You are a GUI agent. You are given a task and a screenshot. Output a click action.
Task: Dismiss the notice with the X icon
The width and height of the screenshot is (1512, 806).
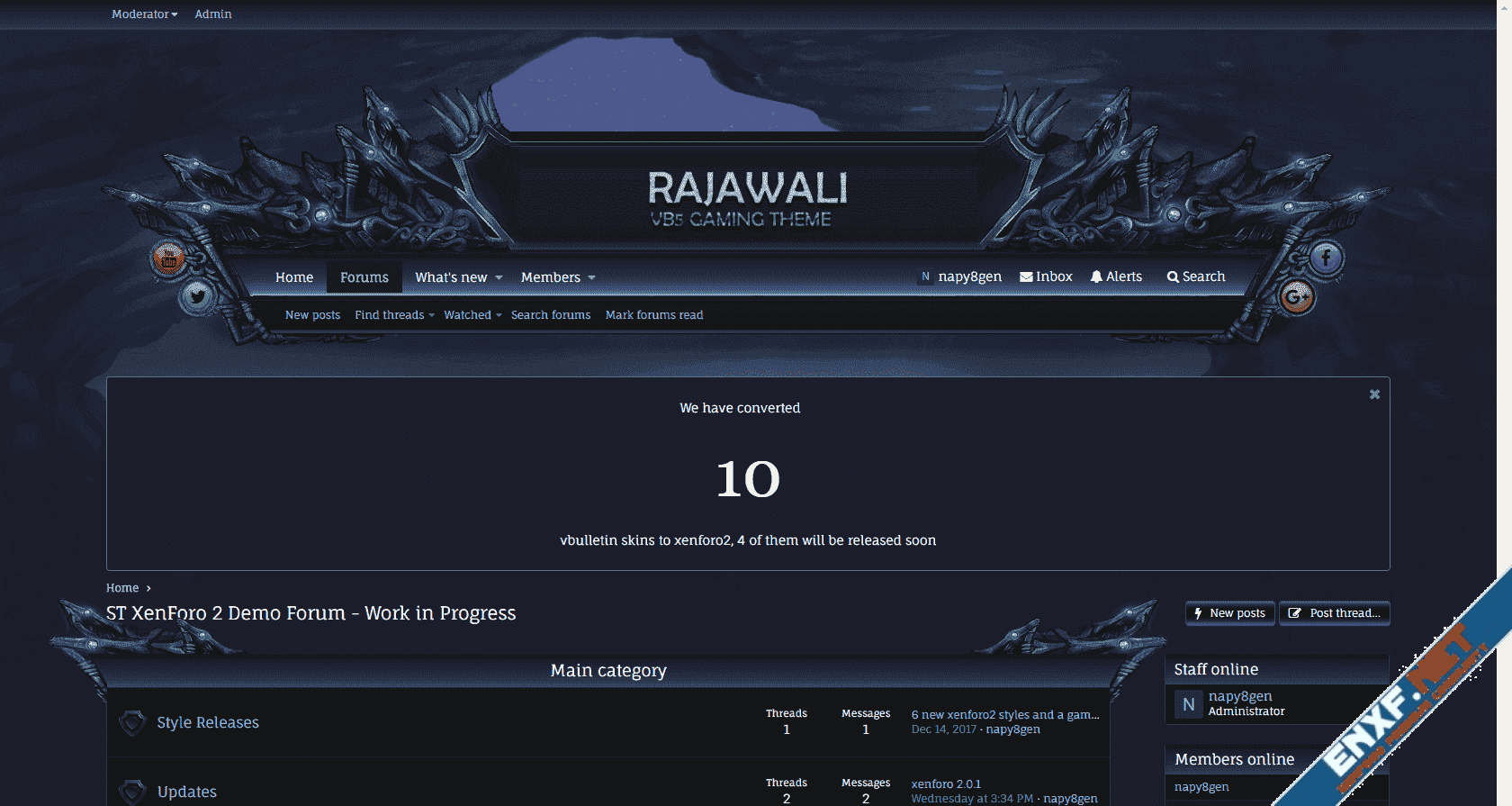click(x=1374, y=394)
